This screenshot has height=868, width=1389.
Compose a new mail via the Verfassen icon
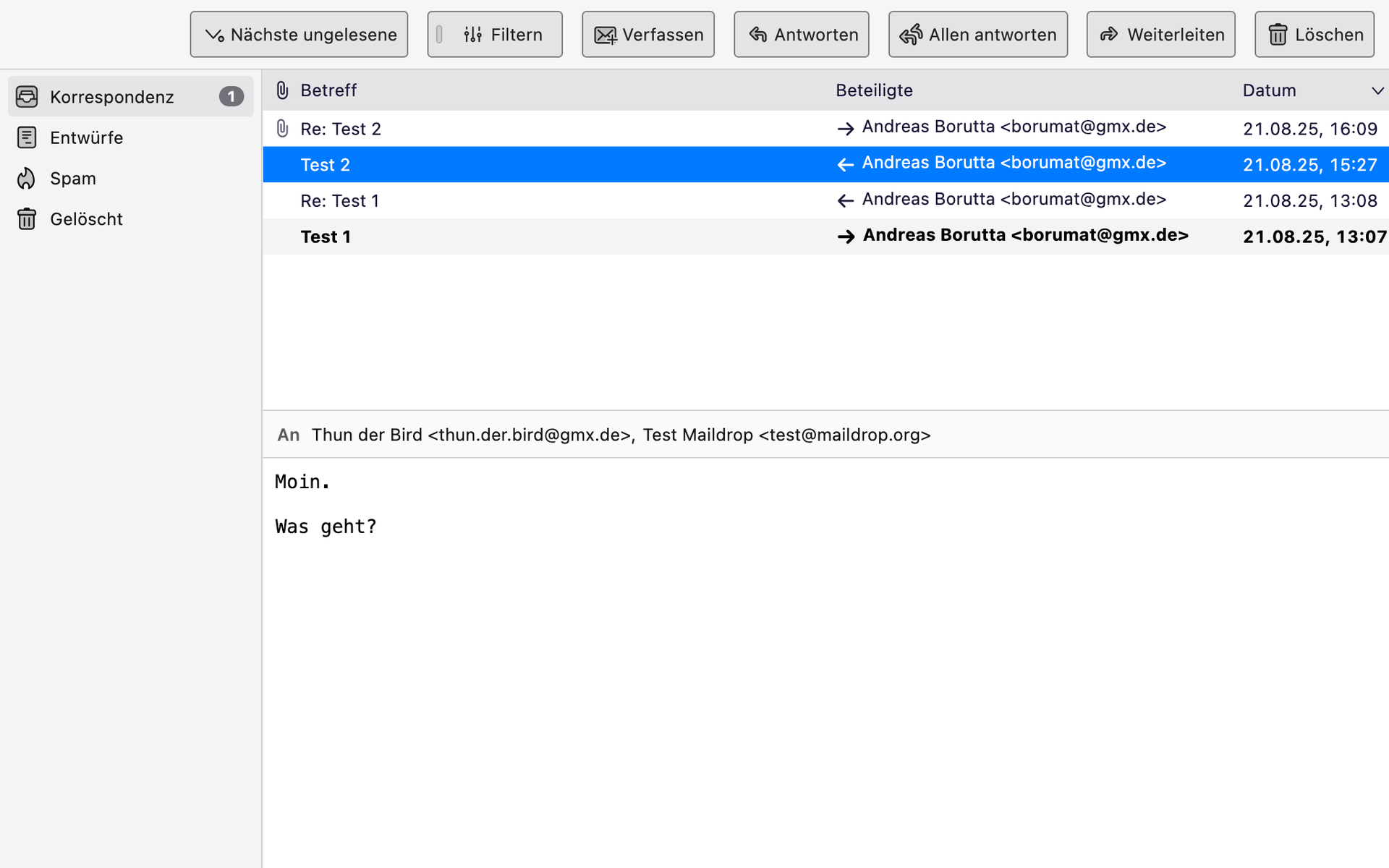point(605,35)
